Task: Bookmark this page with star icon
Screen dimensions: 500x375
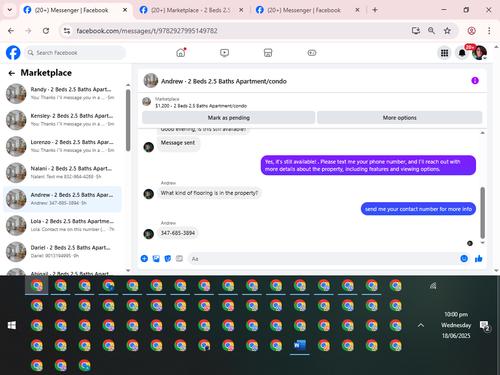Action: click(447, 31)
